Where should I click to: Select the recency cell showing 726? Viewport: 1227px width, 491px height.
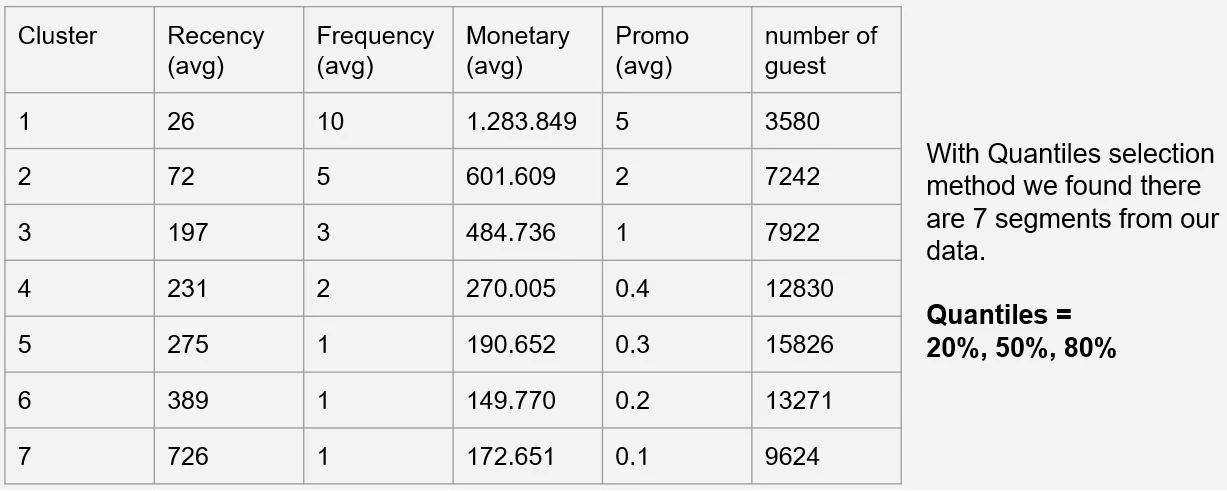[188, 457]
